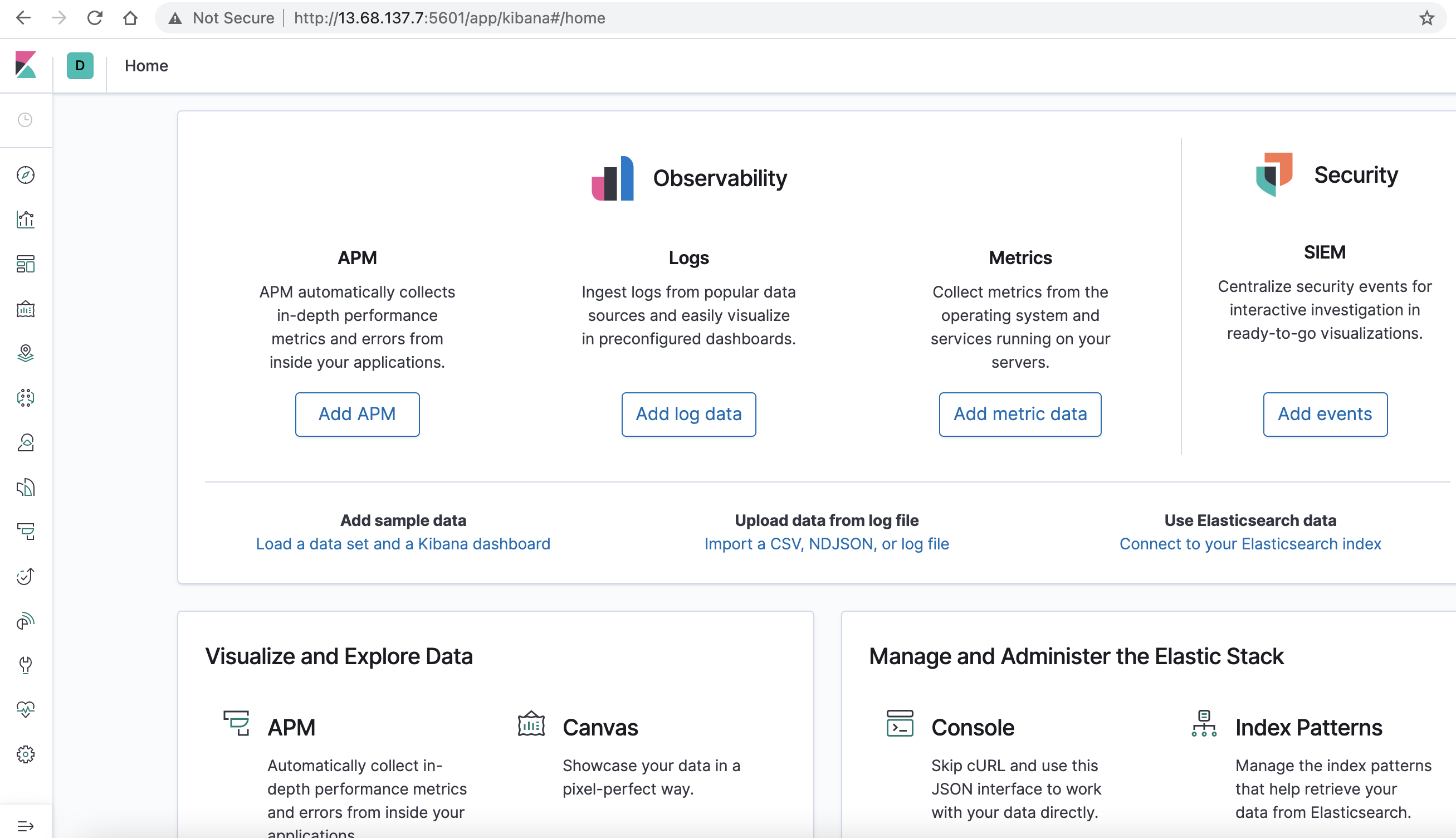1456x838 pixels.
Task: Click 'Upload data from log file' heading
Action: (x=827, y=520)
